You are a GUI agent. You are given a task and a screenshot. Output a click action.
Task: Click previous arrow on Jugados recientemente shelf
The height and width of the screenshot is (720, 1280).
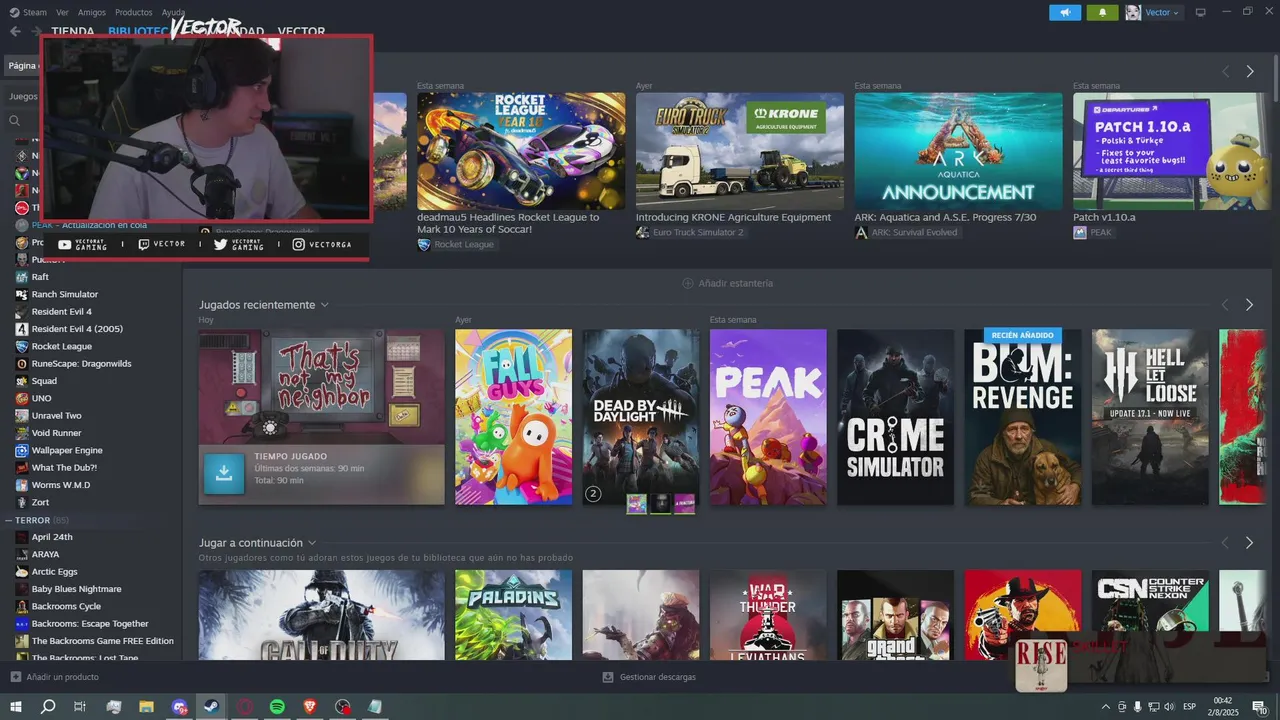click(1225, 304)
